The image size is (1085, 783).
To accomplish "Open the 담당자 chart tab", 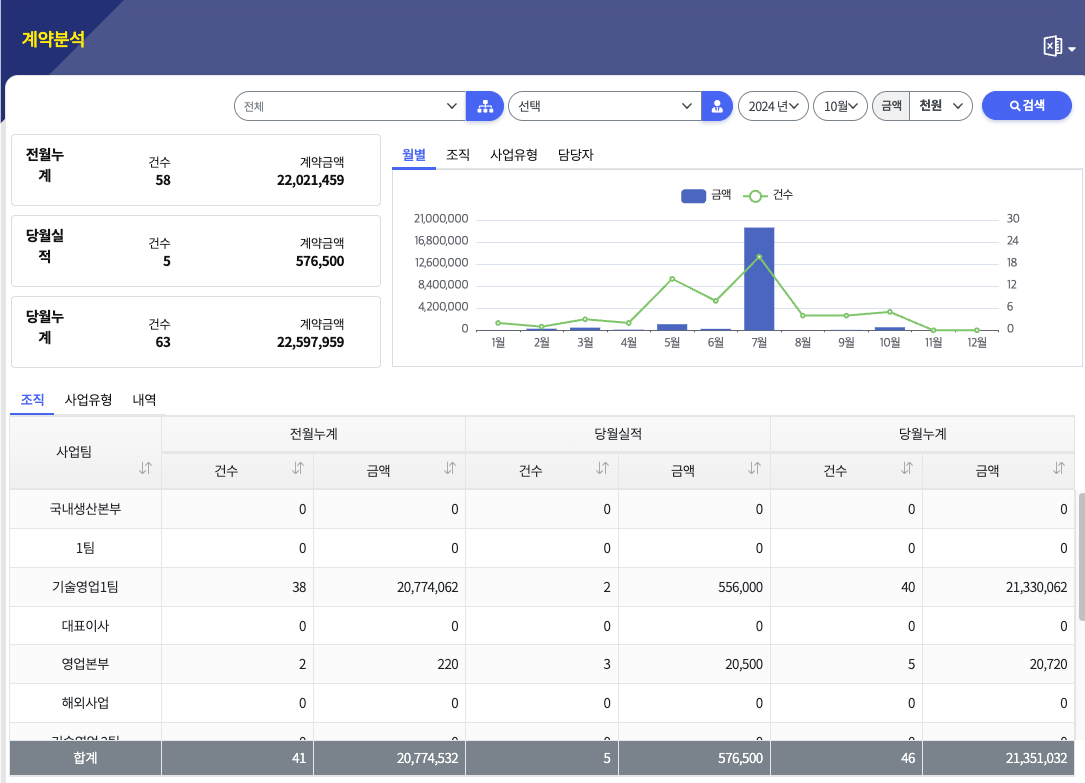I will [x=575, y=155].
